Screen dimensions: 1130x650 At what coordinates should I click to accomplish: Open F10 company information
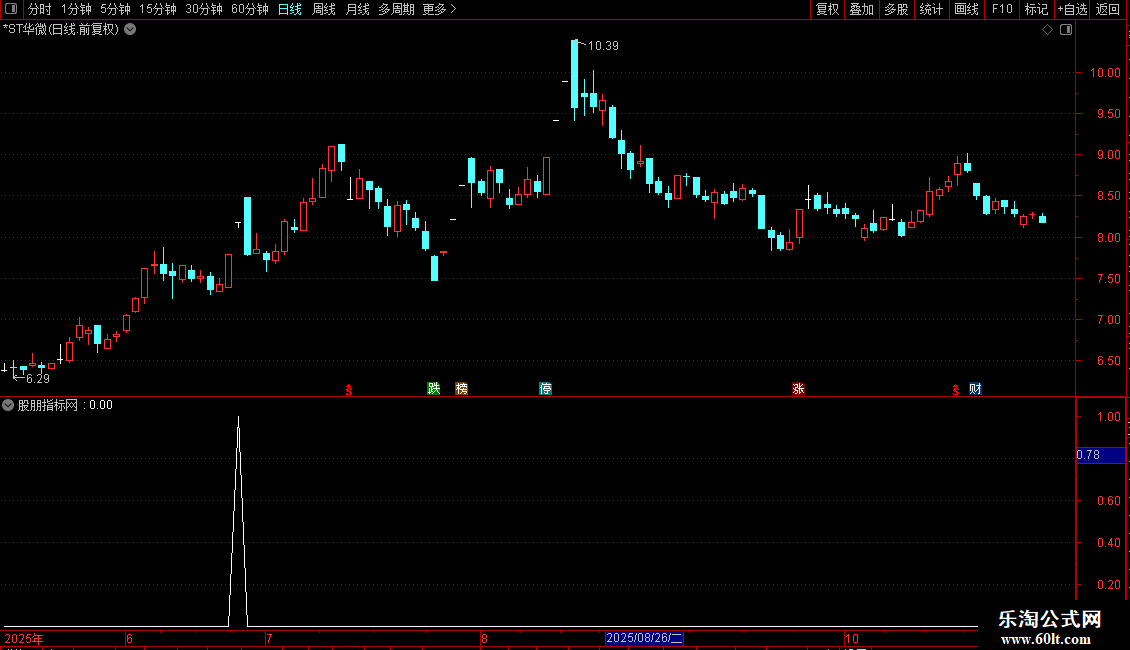coord(1002,9)
